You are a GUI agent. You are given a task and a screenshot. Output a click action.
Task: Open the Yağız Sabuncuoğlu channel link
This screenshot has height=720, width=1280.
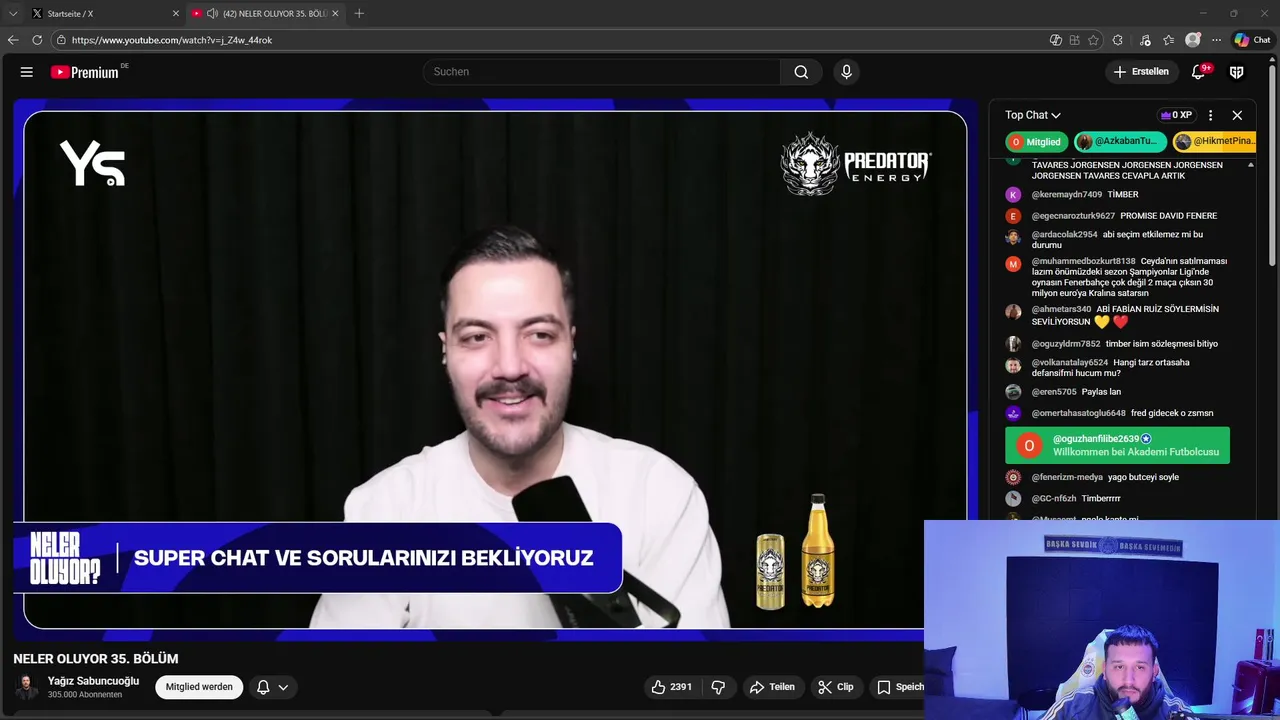93,681
